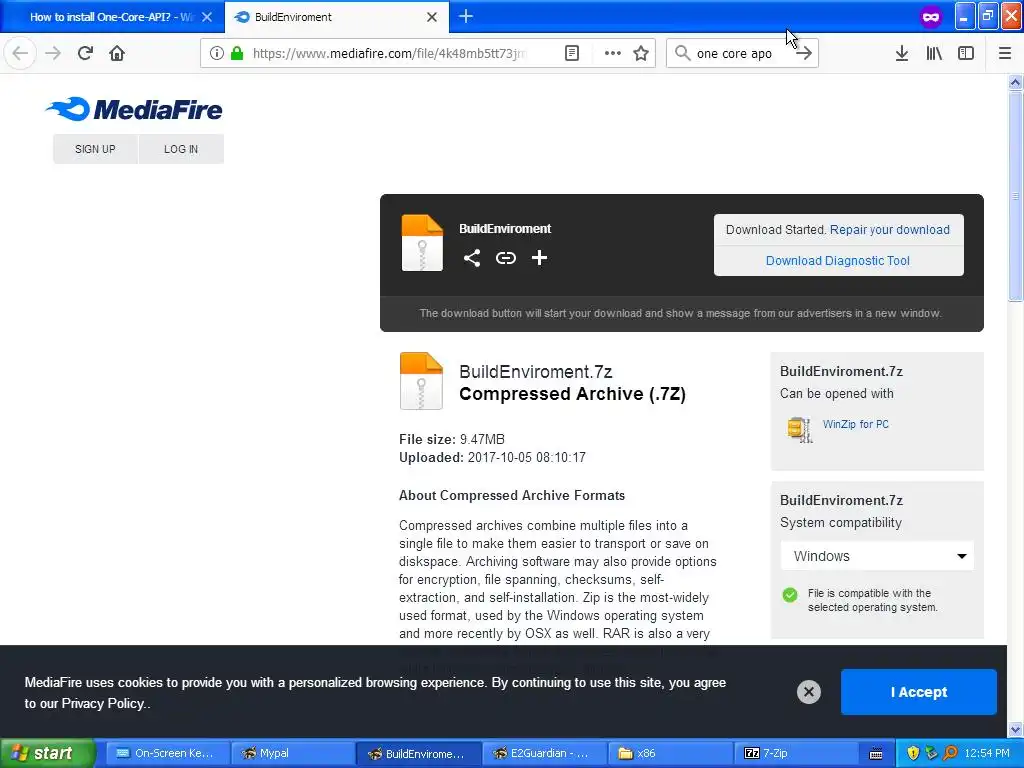This screenshot has width=1024, height=768.
Task: Click the BuildEnviroment taskbar window button
Action: click(x=419, y=753)
